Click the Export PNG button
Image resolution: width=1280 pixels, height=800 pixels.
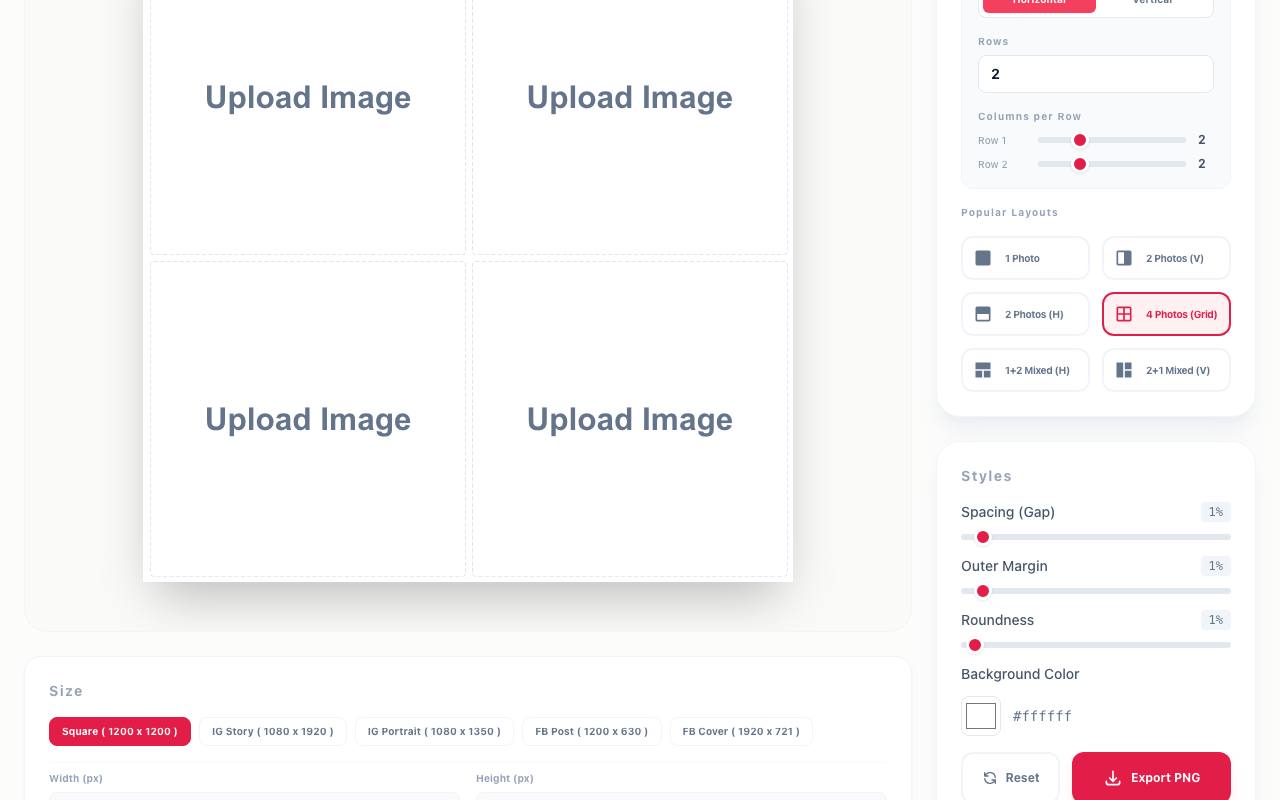point(1151,777)
